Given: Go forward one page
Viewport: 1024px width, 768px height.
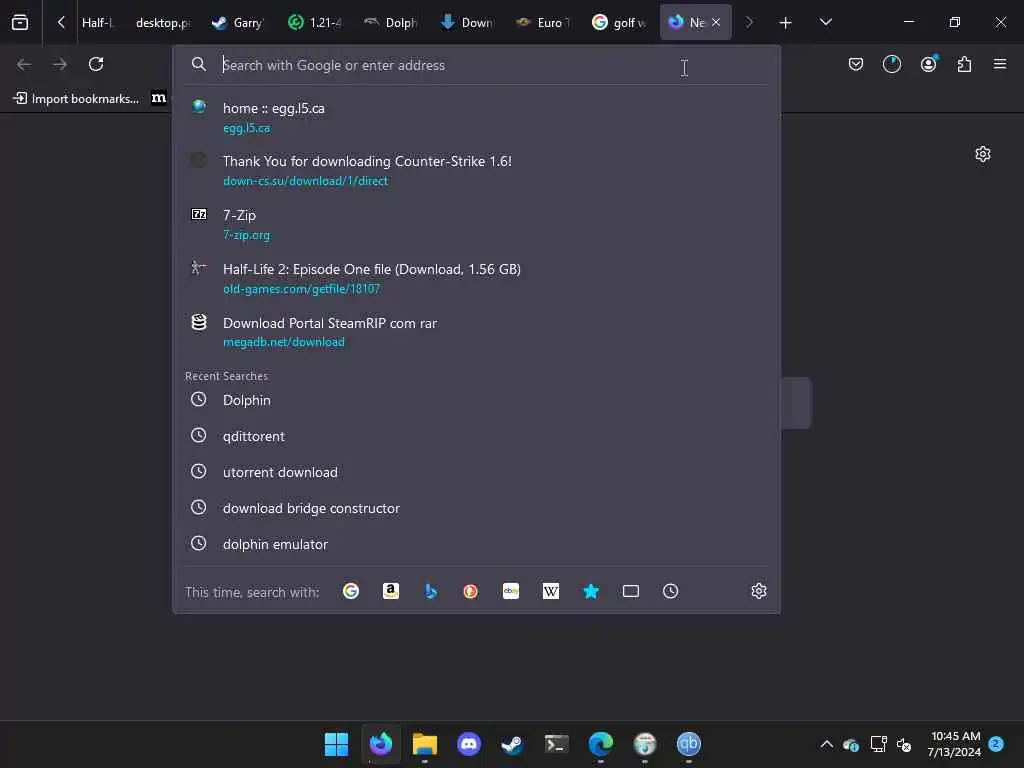Looking at the screenshot, I should [60, 64].
